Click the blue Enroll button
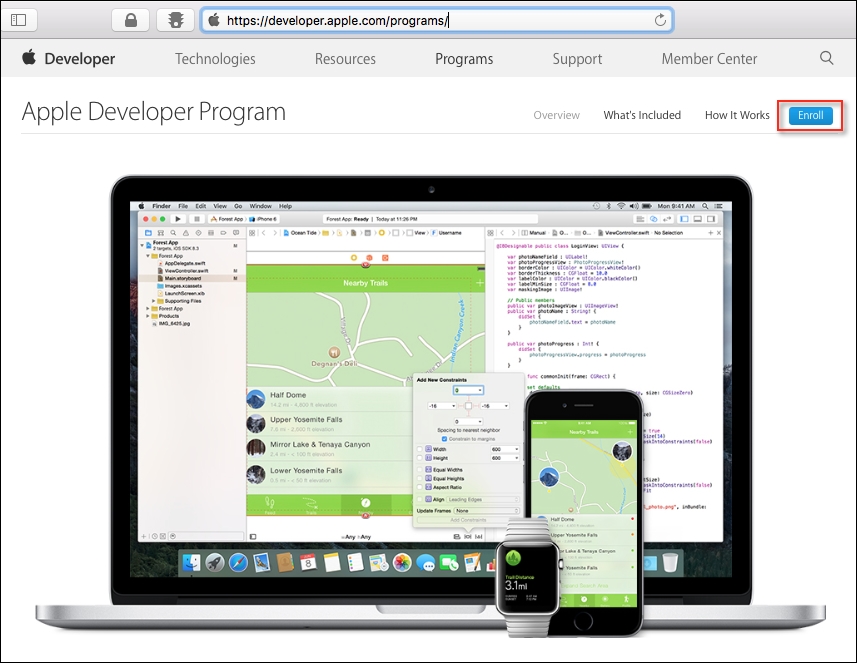857x663 pixels. 811,115
